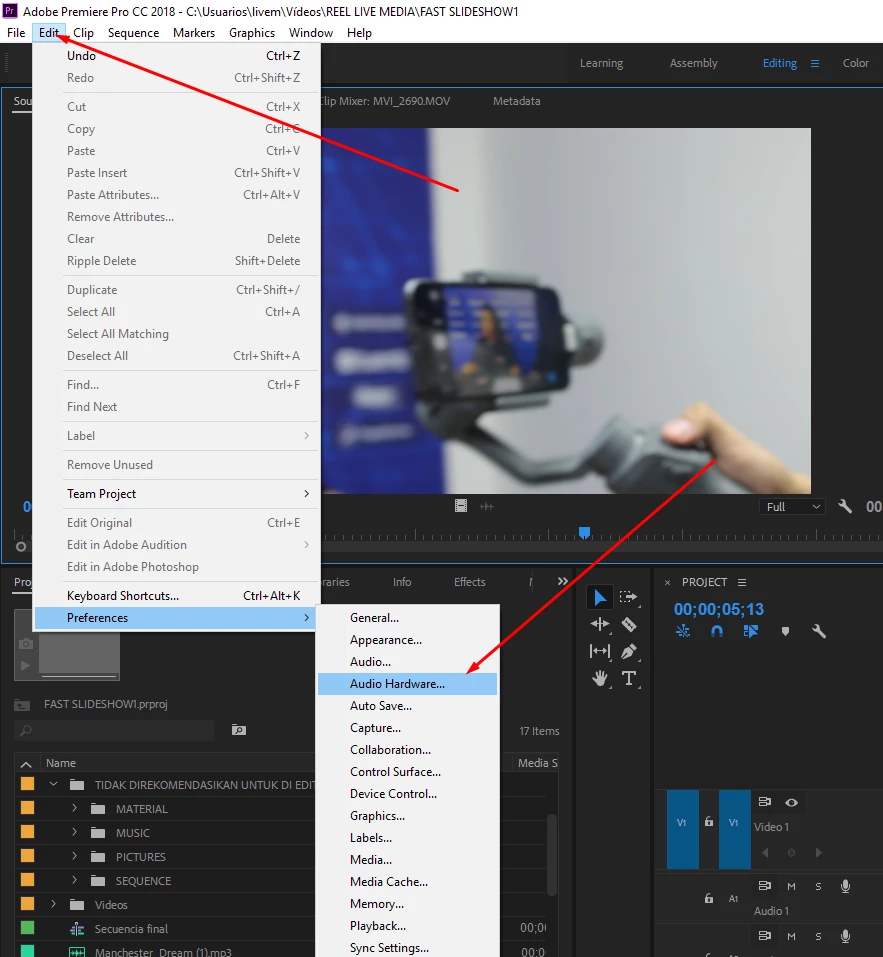Image resolution: width=883 pixels, height=957 pixels.
Task: Expand the Videos bin
Action: tap(54, 904)
